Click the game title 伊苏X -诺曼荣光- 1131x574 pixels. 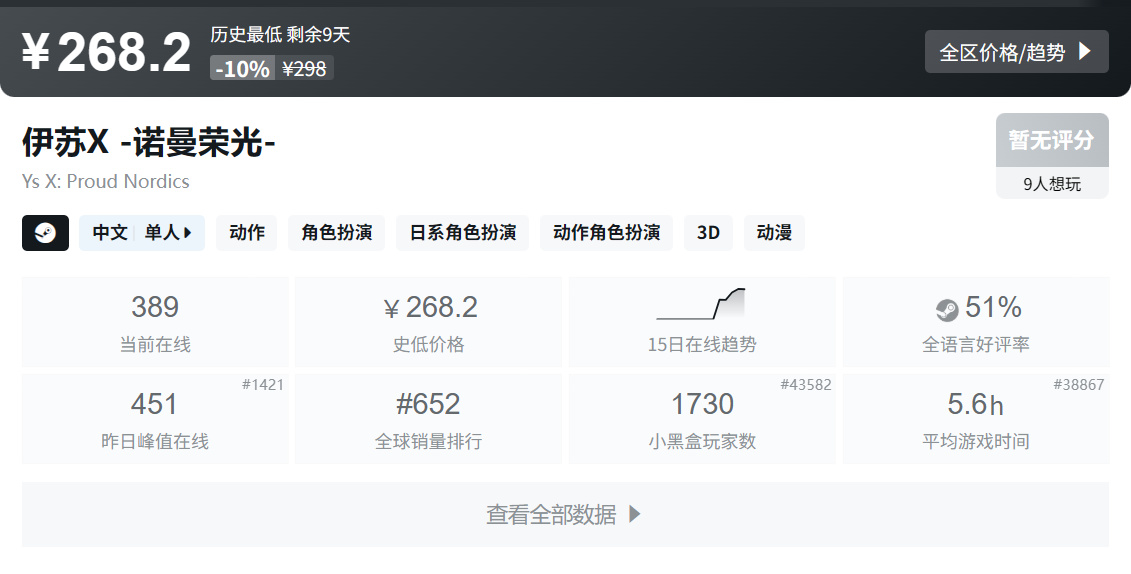tap(149, 141)
